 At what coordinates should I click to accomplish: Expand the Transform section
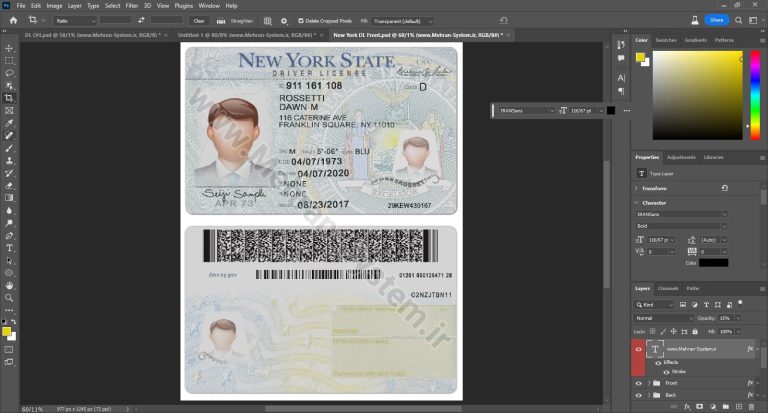(x=636, y=188)
